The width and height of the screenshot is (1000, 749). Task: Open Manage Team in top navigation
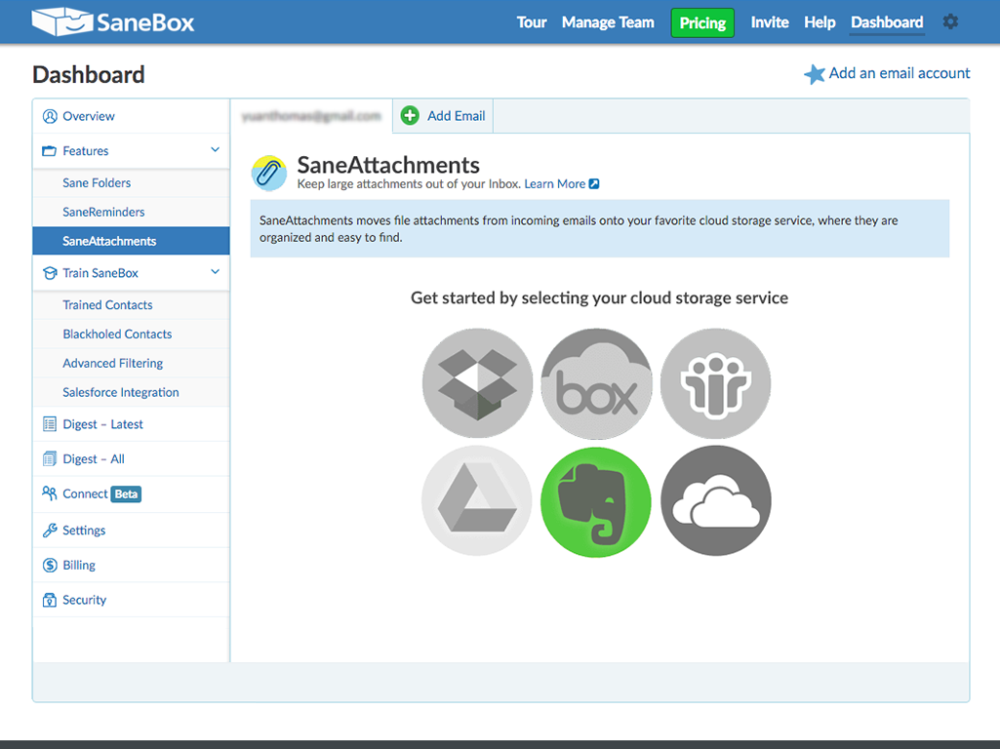point(608,22)
